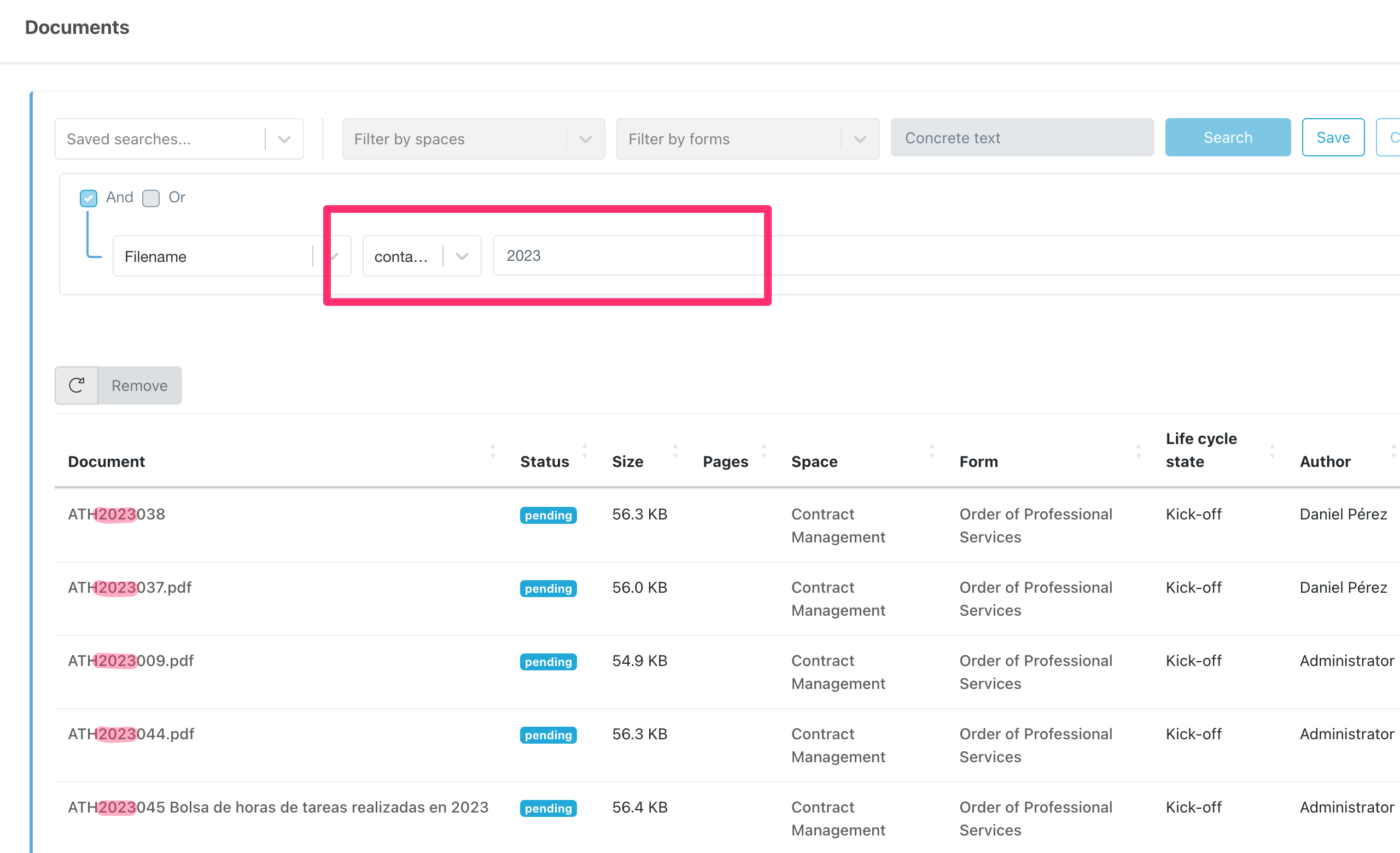Open document ATH2023037.pdf
The height and width of the screenshot is (853, 1400).
click(x=130, y=588)
